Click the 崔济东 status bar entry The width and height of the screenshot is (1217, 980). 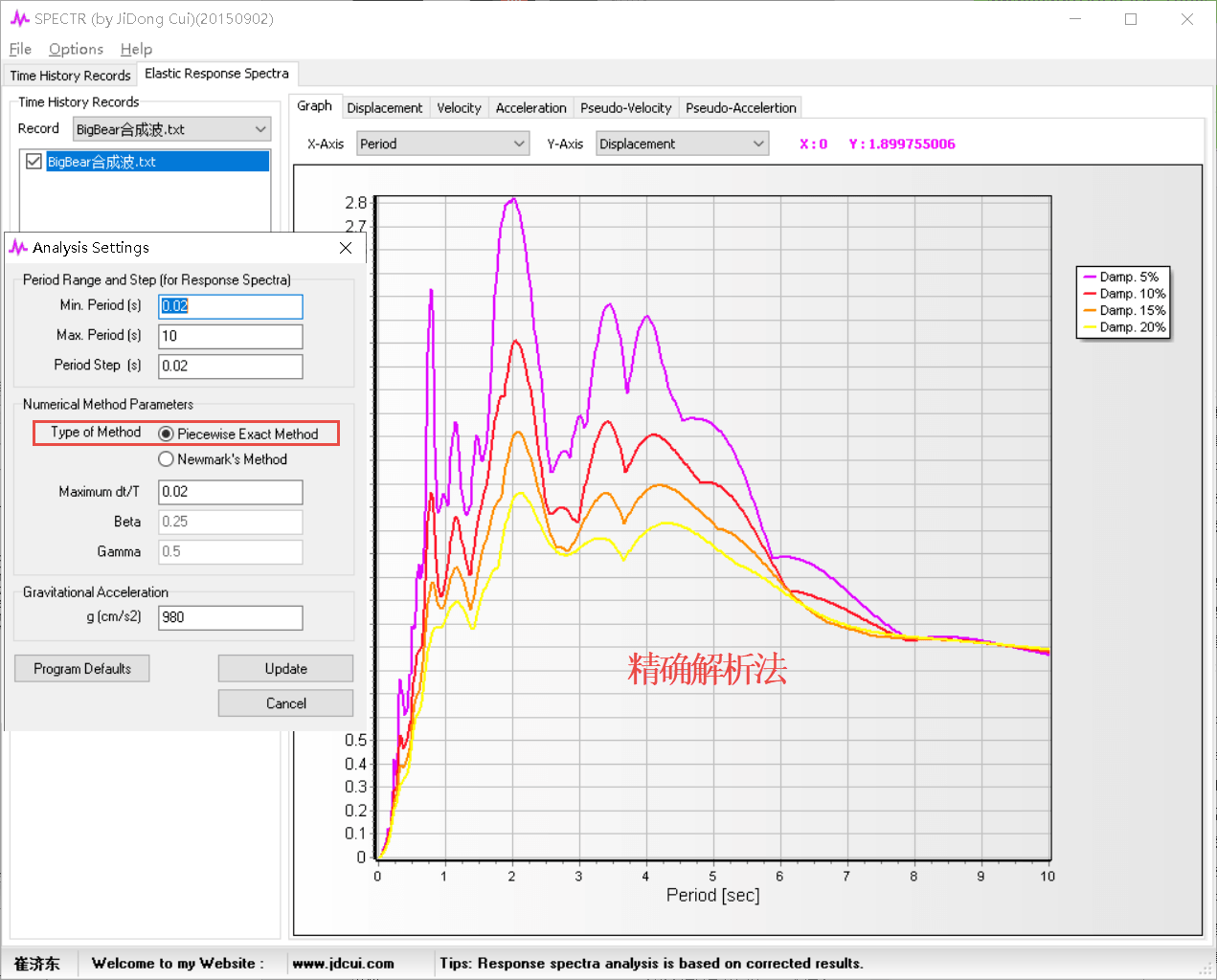37,964
